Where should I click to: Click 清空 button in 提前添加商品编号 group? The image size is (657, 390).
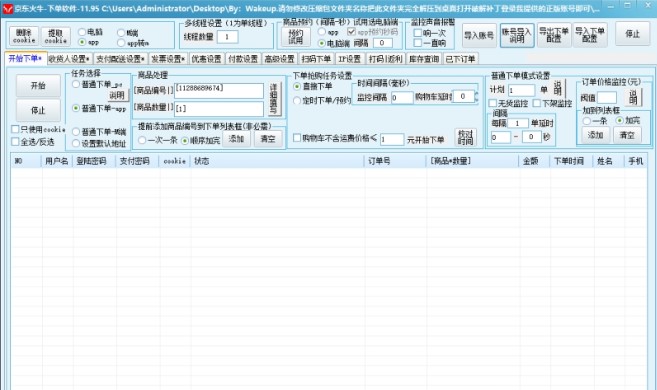(x=268, y=139)
